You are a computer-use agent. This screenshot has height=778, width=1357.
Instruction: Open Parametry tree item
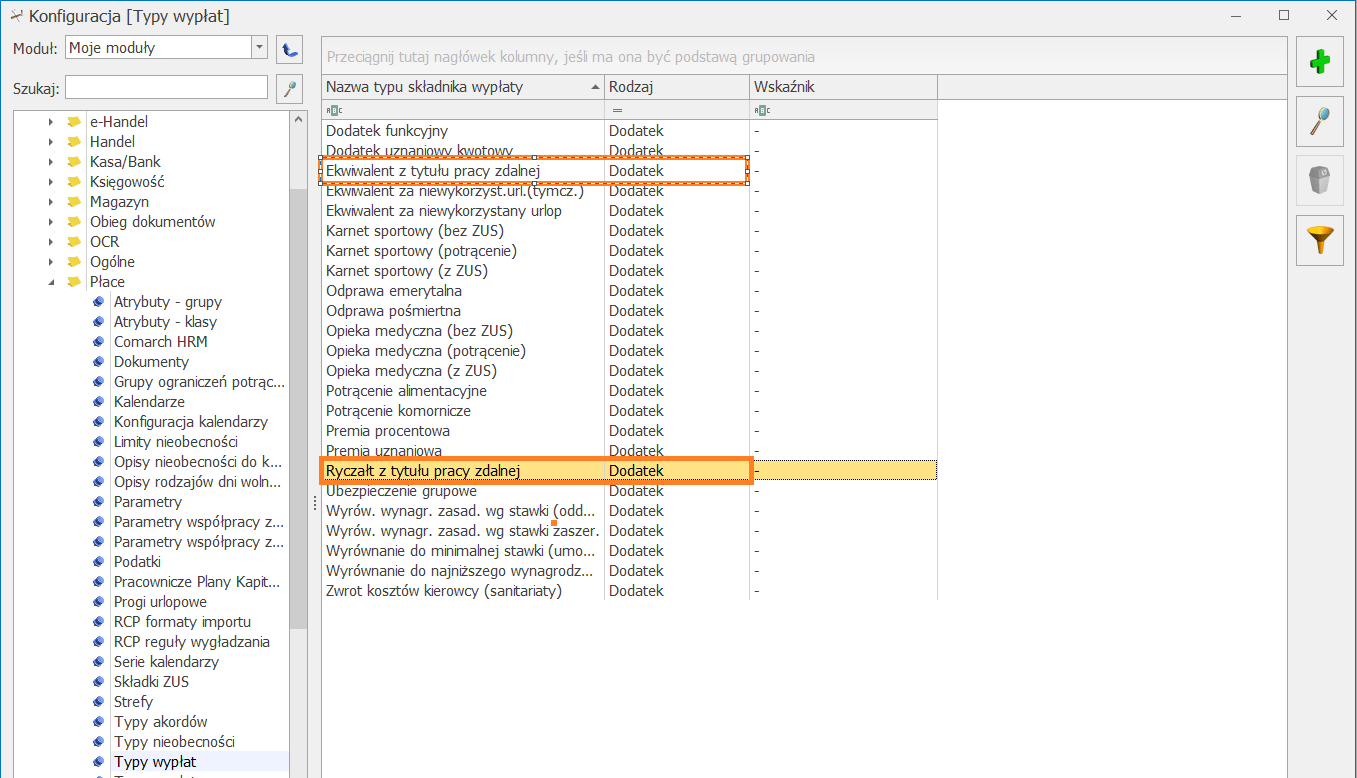pos(148,502)
